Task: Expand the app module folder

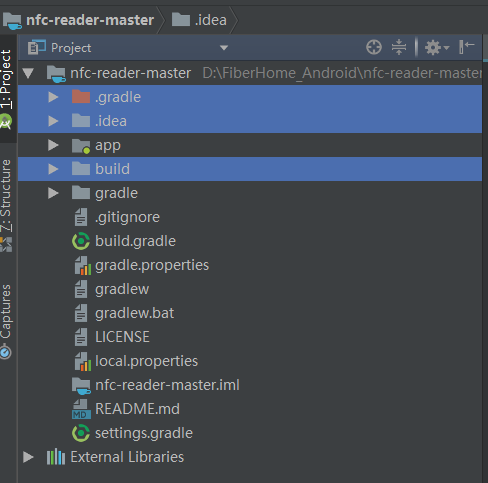Action: 53,145
